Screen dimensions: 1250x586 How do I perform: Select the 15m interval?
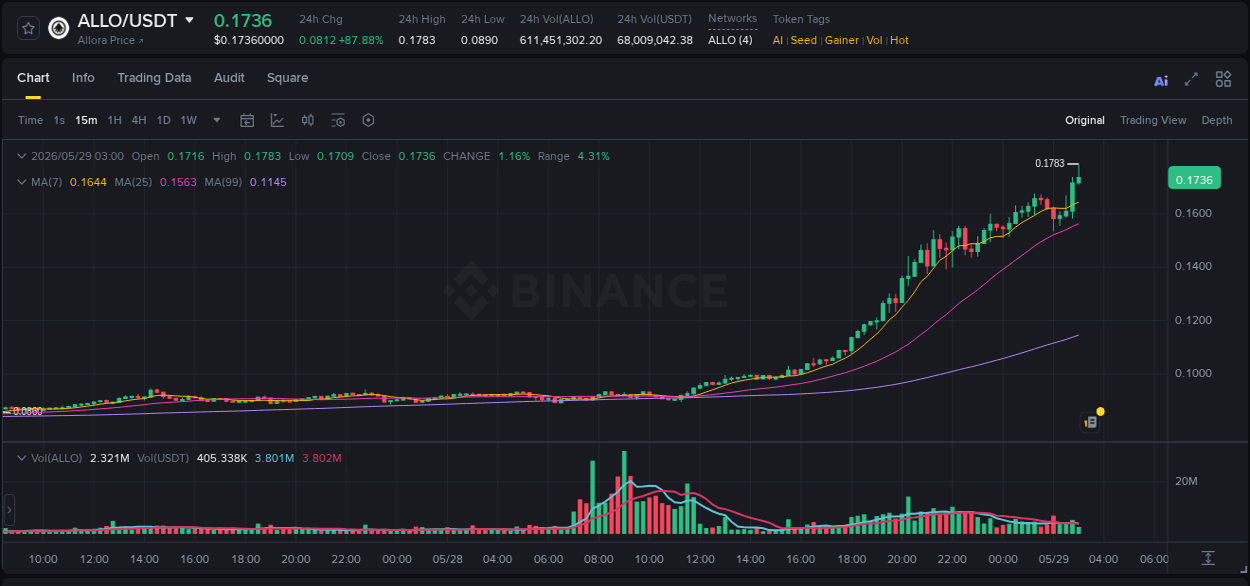86,120
